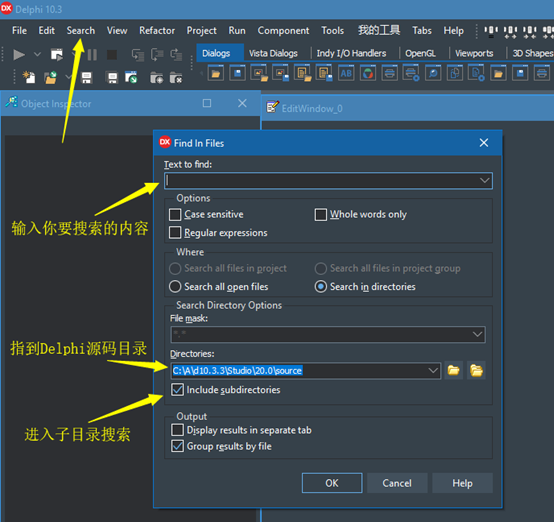The image size is (554, 522).
Task: Select the PrinterSetupDialog component with gear
Action: 411,73
